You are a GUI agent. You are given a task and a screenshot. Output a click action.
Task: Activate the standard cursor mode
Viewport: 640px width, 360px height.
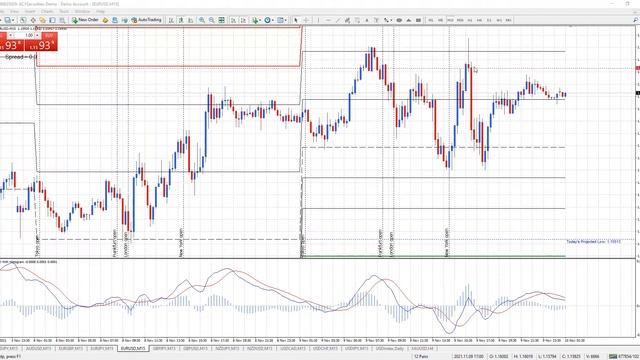point(296,20)
